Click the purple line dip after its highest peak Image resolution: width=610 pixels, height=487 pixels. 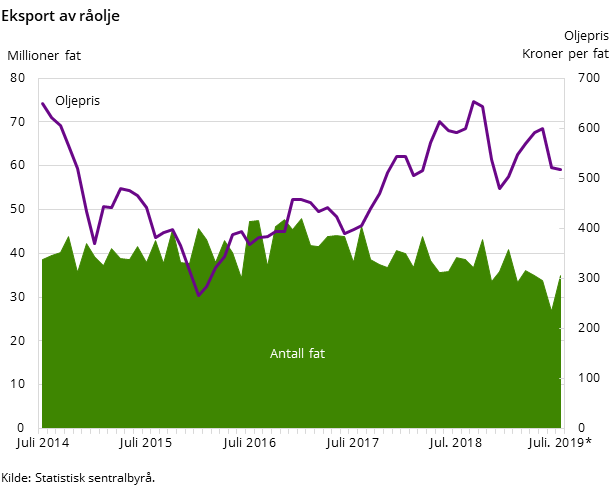(500, 188)
